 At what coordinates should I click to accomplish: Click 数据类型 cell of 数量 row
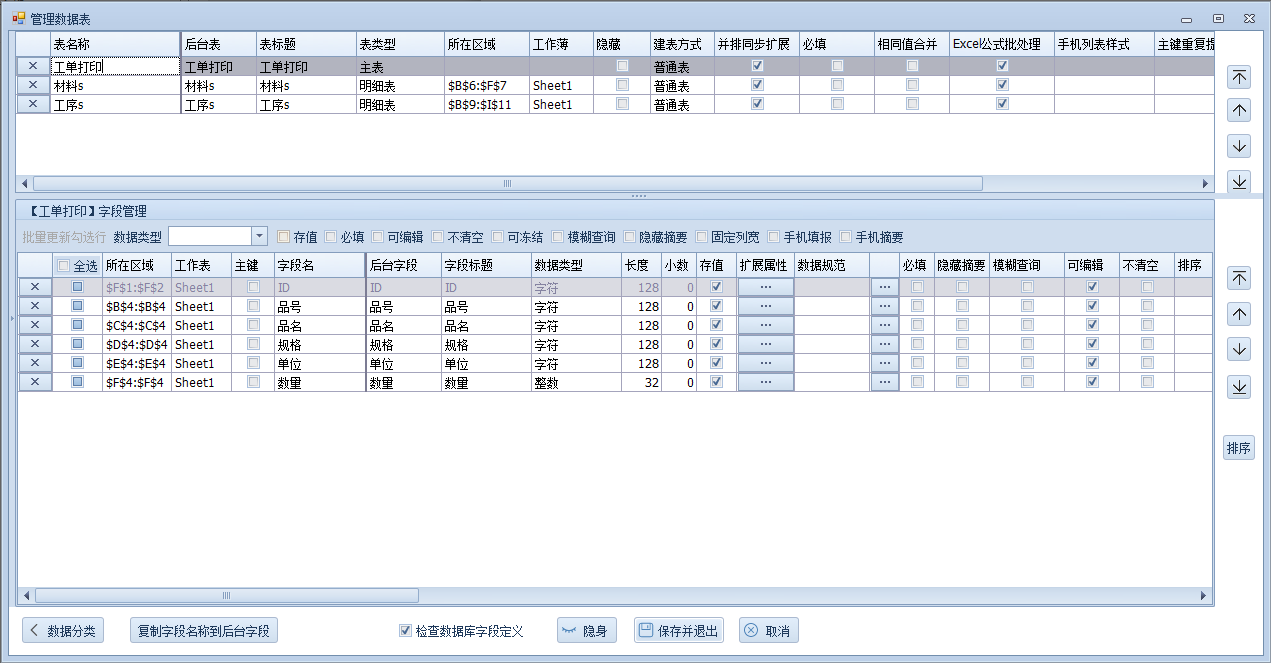click(x=575, y=382)
